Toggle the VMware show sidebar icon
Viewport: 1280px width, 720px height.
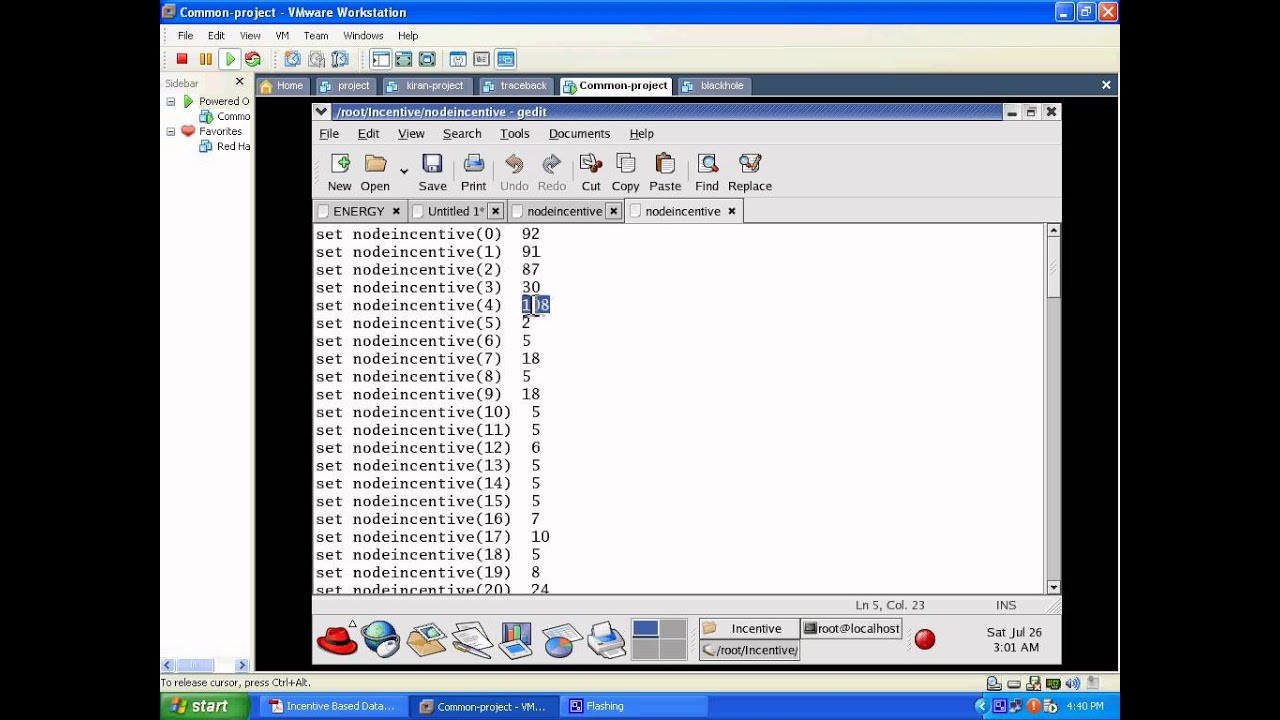coord(380,59)
